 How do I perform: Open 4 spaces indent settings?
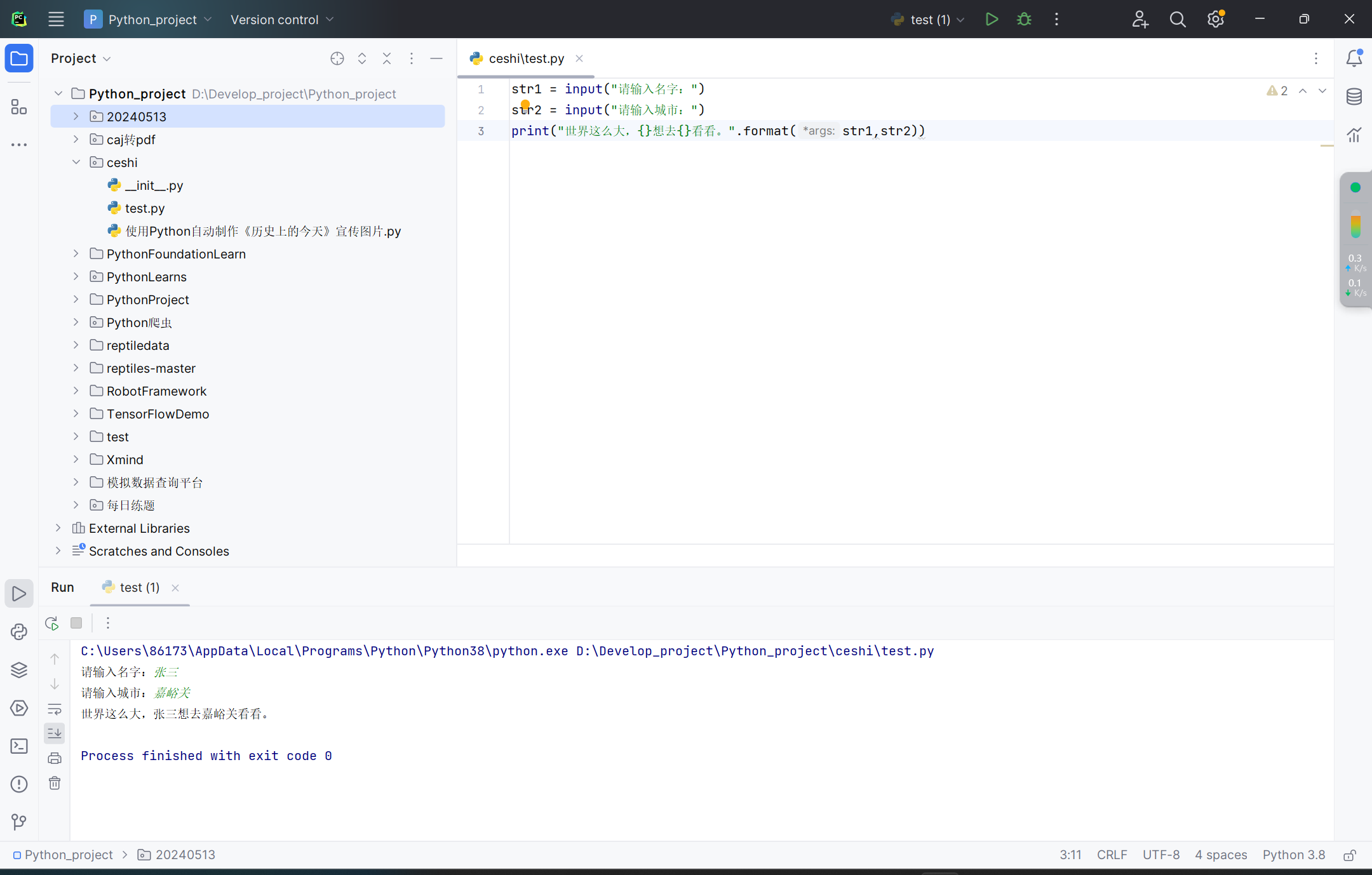click(1221, 855)
